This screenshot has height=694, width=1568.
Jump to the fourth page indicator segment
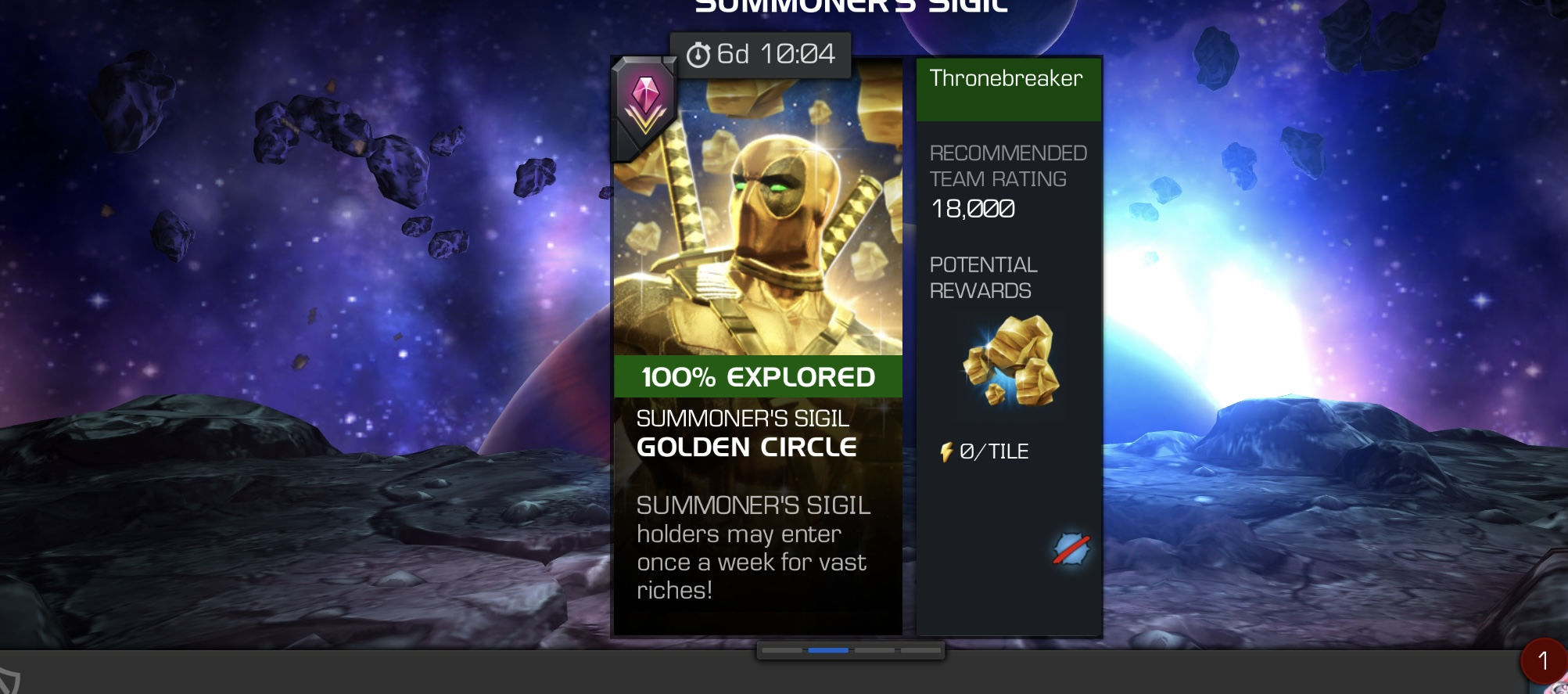(920, 650)
